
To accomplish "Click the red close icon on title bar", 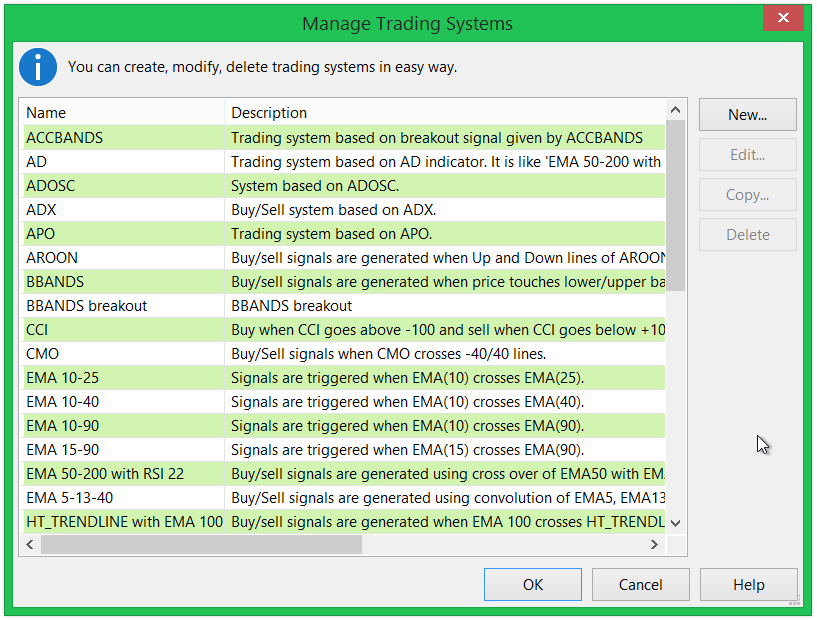I will click(x=783, y=18).
